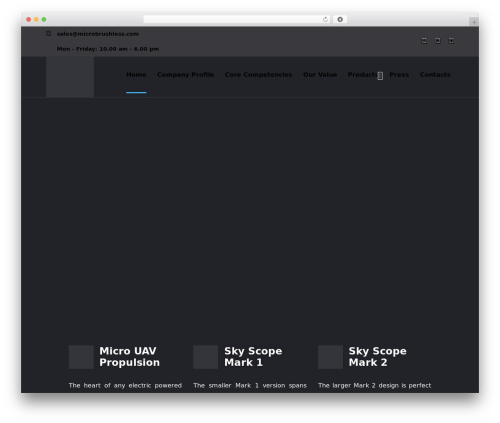Click the browser reload icon
Viewport: 500px width, 423px height.
click(x=325, y=19)
